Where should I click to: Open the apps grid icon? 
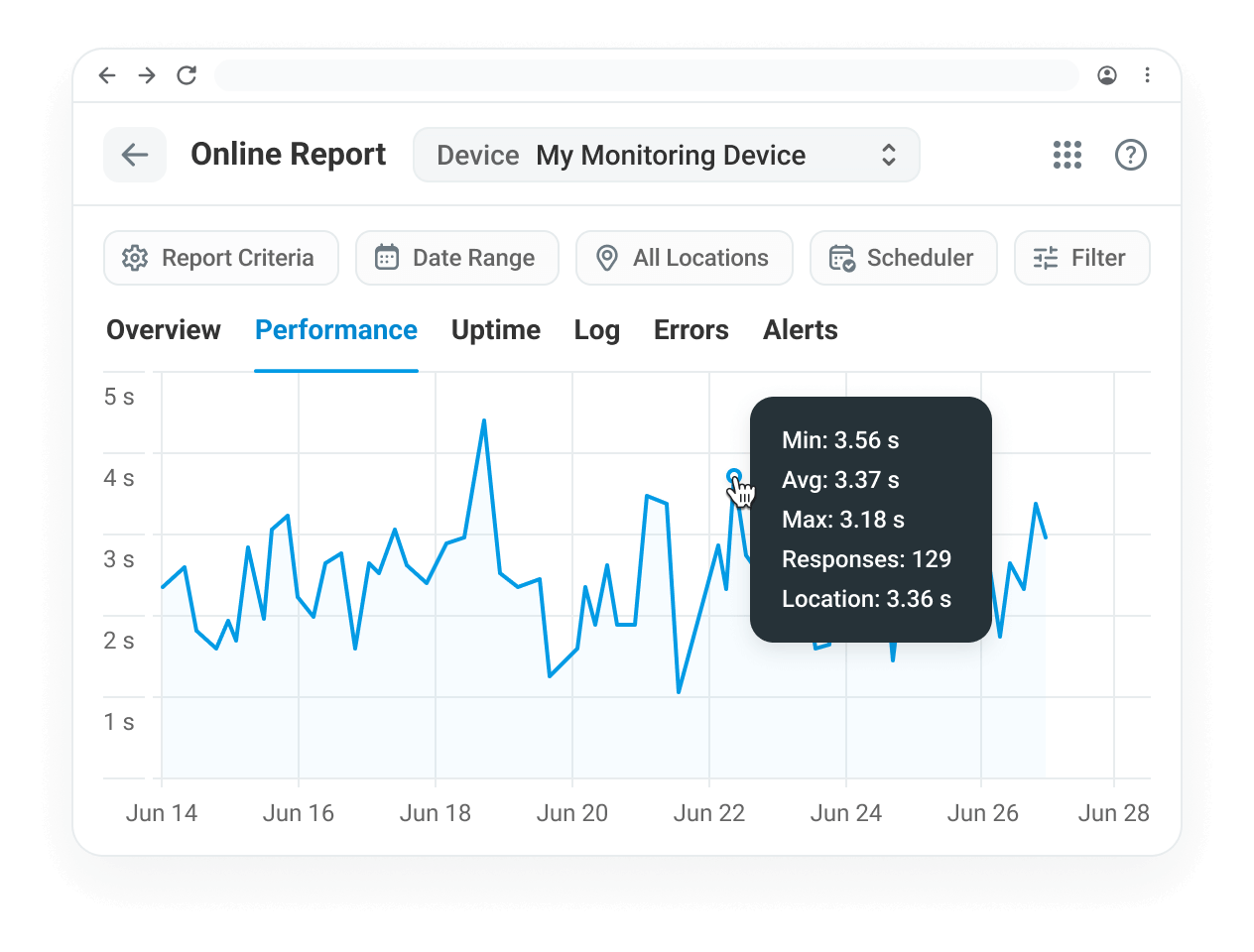coord(1066,155)
